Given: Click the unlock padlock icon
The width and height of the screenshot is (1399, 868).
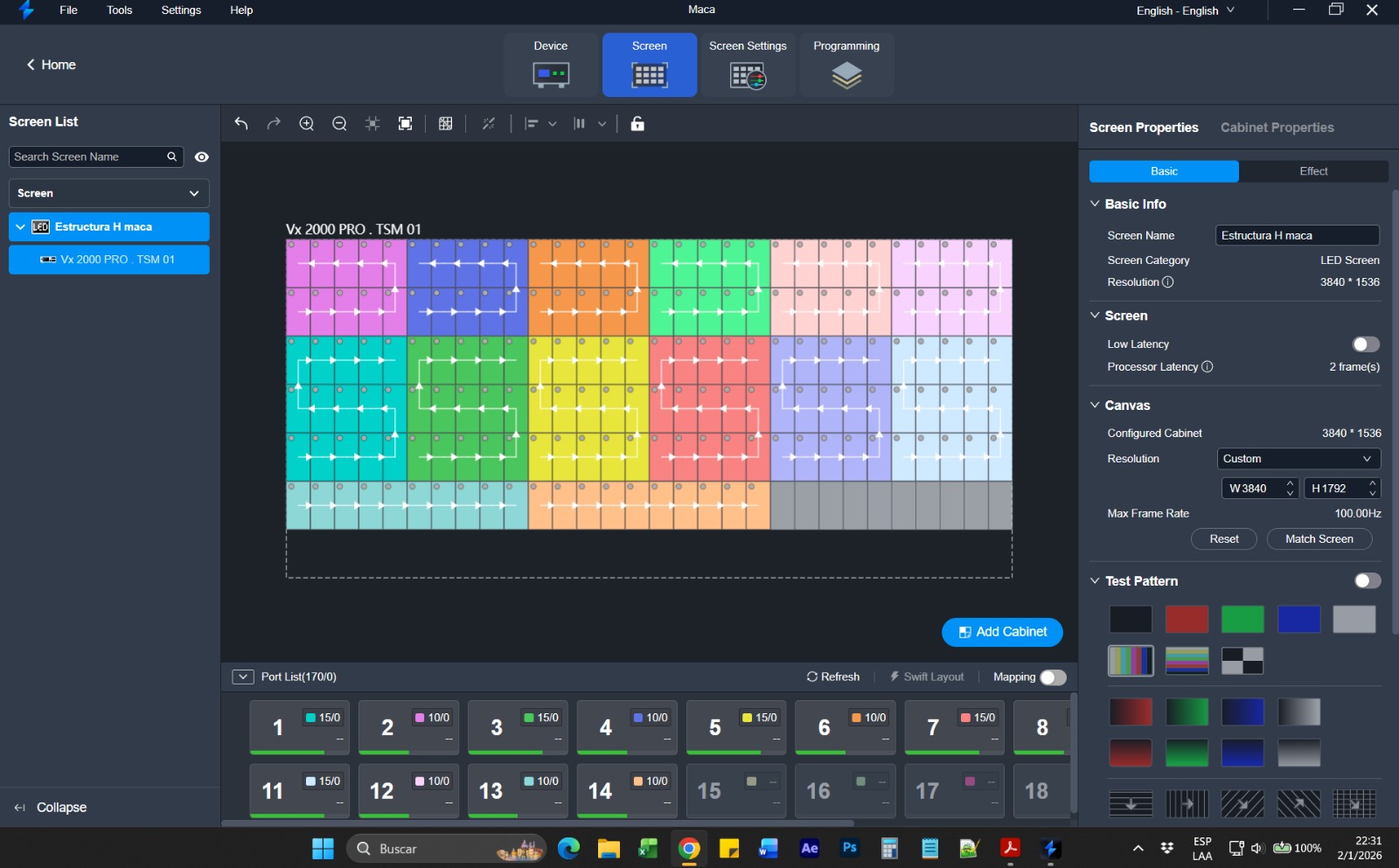Looking at the screenshot, I should click(637, 124).
